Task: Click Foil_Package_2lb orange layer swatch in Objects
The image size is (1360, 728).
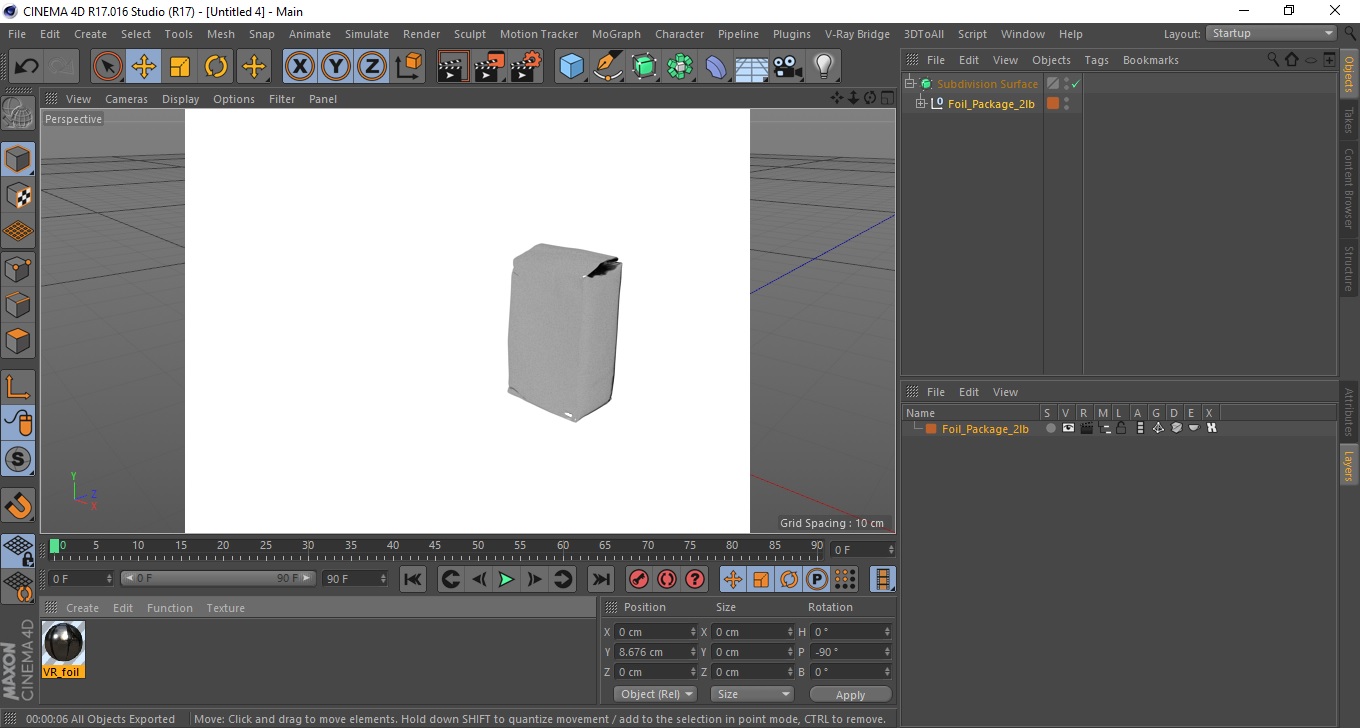Action: tap(1053, 104)
